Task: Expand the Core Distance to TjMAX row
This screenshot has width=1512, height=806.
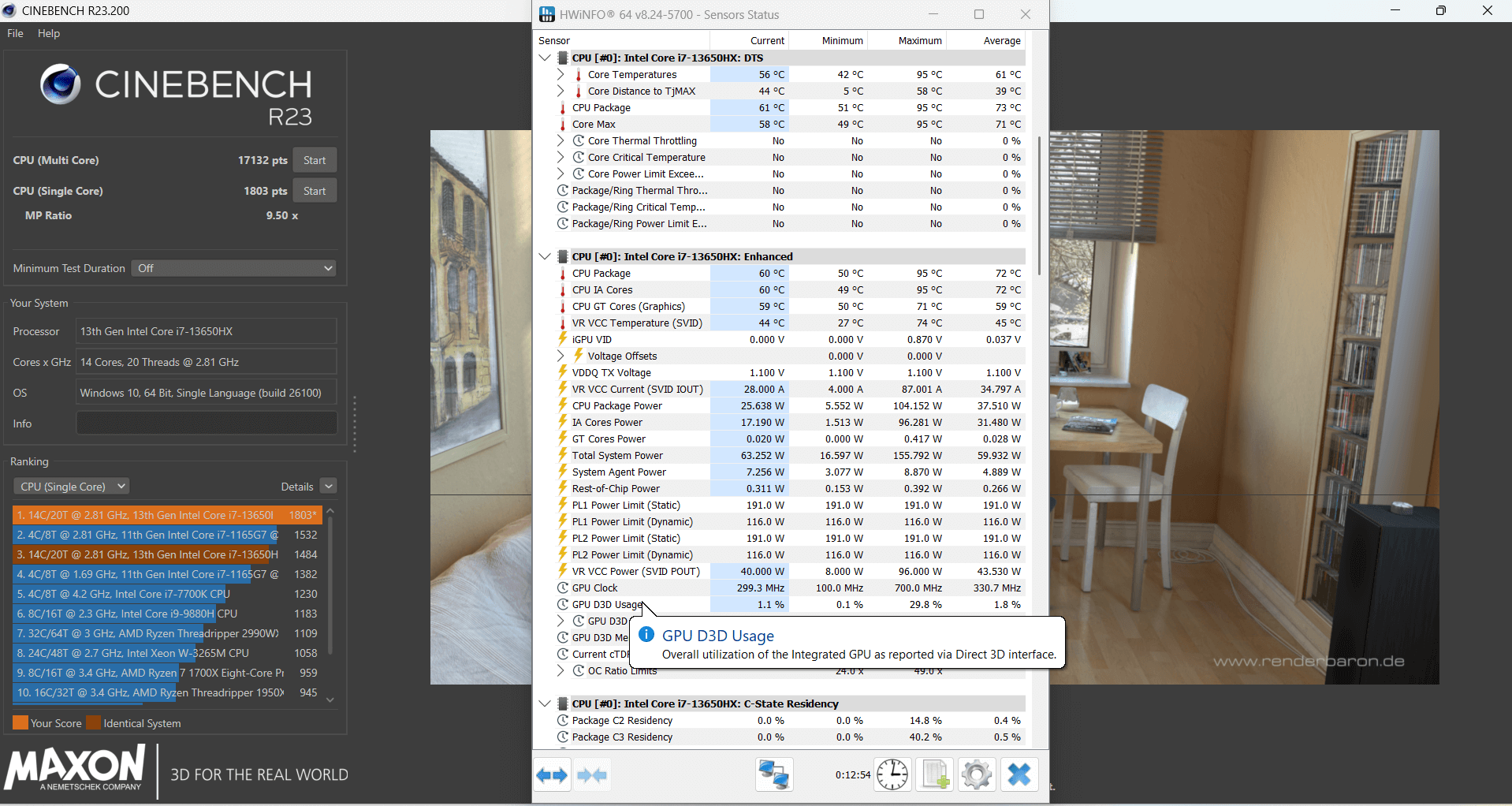Action: pos(560,91)
